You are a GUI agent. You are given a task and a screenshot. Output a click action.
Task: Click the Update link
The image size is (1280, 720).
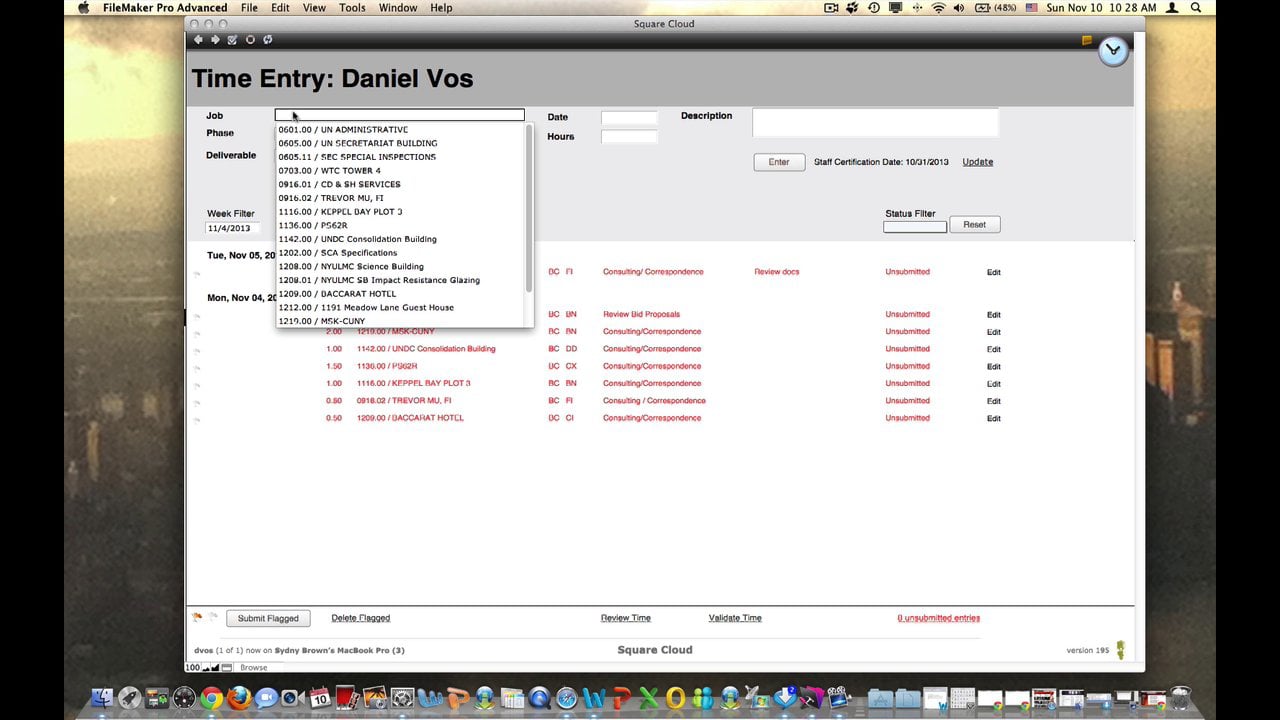pyautogui.click(x=978, y=162)
